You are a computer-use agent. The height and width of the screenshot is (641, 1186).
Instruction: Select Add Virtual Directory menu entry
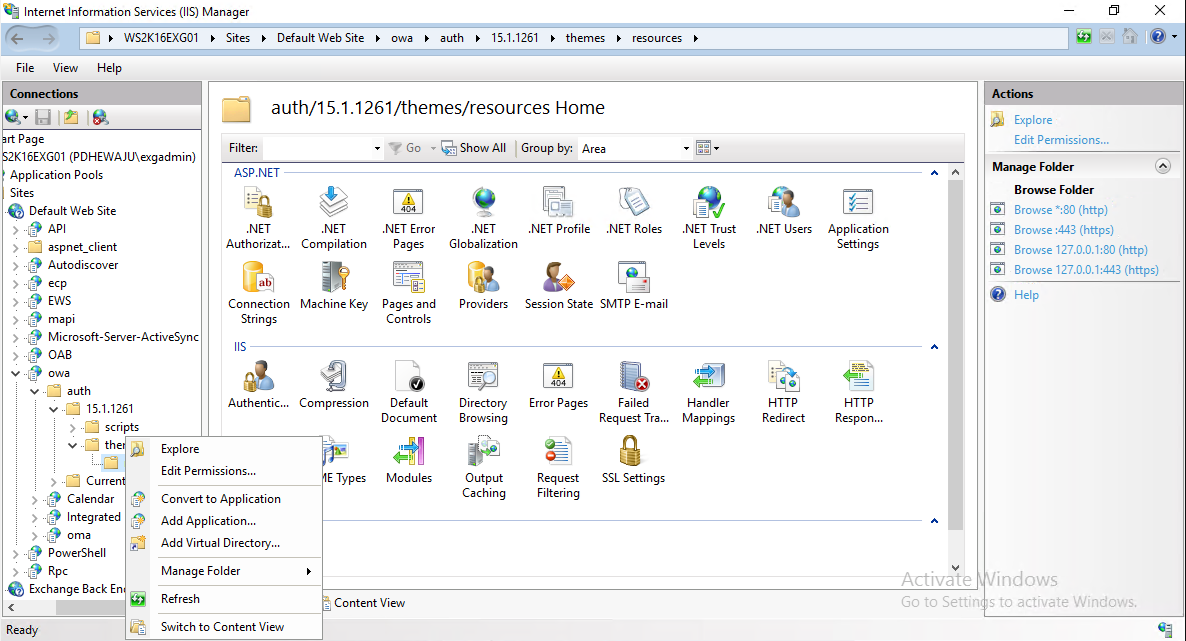(x=224, y=543)
